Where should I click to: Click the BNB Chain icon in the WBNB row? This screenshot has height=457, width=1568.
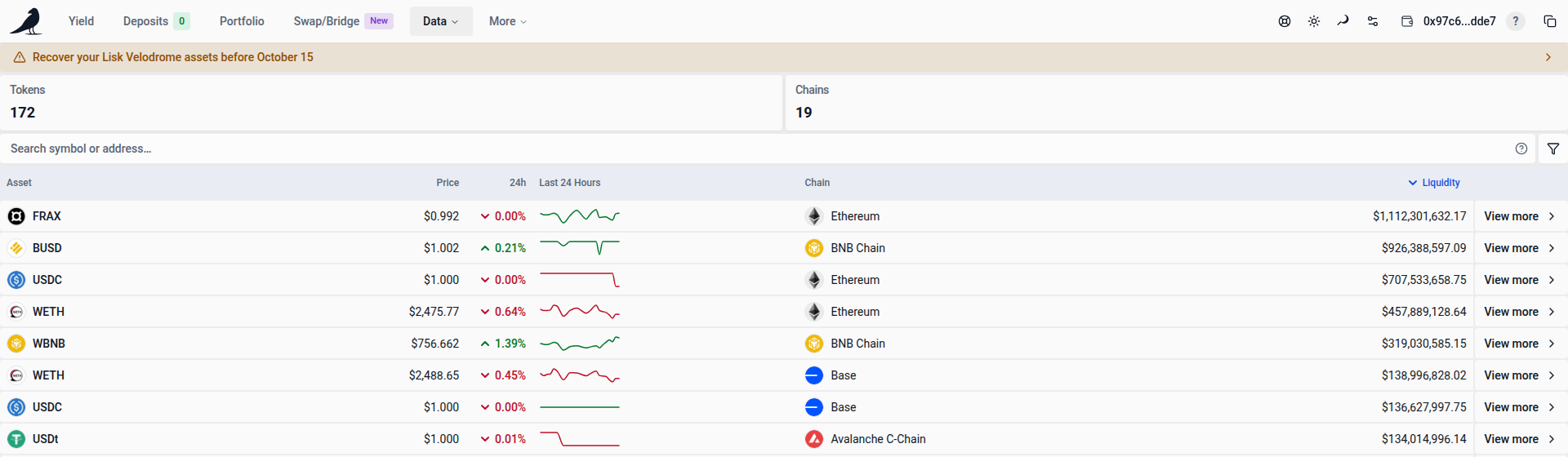814,344
